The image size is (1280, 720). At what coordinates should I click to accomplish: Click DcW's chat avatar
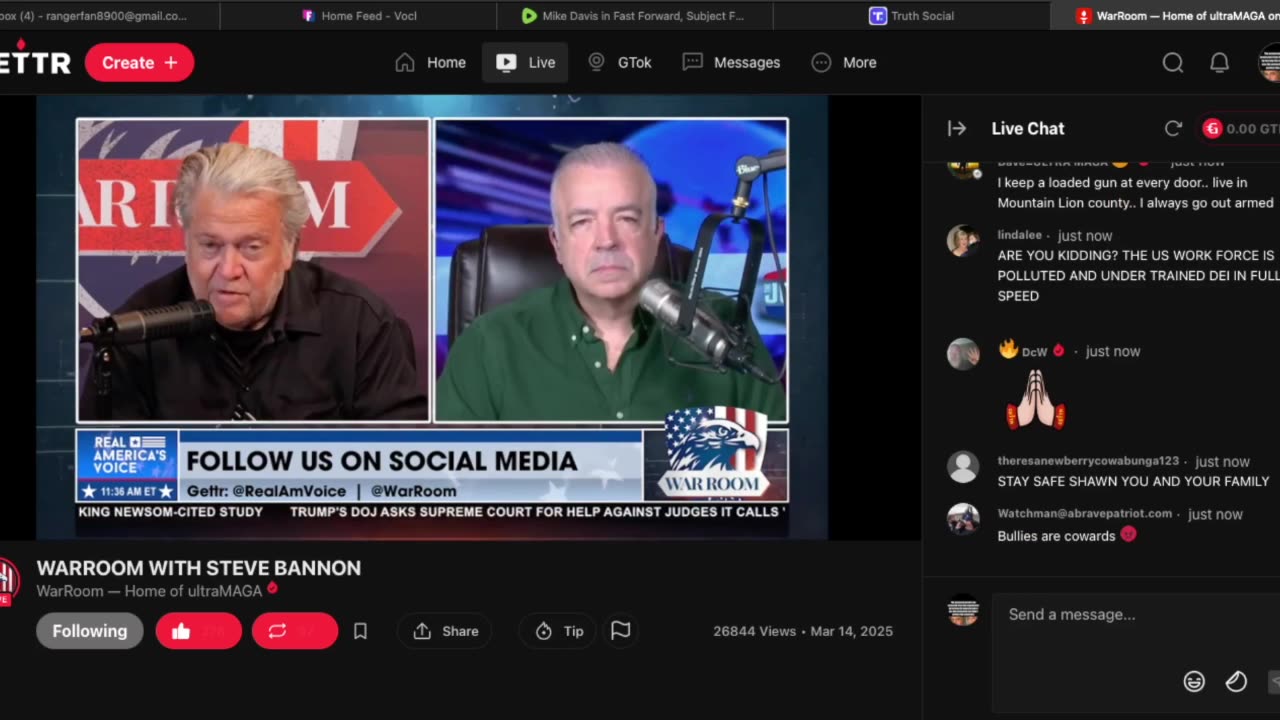point(963,354)
